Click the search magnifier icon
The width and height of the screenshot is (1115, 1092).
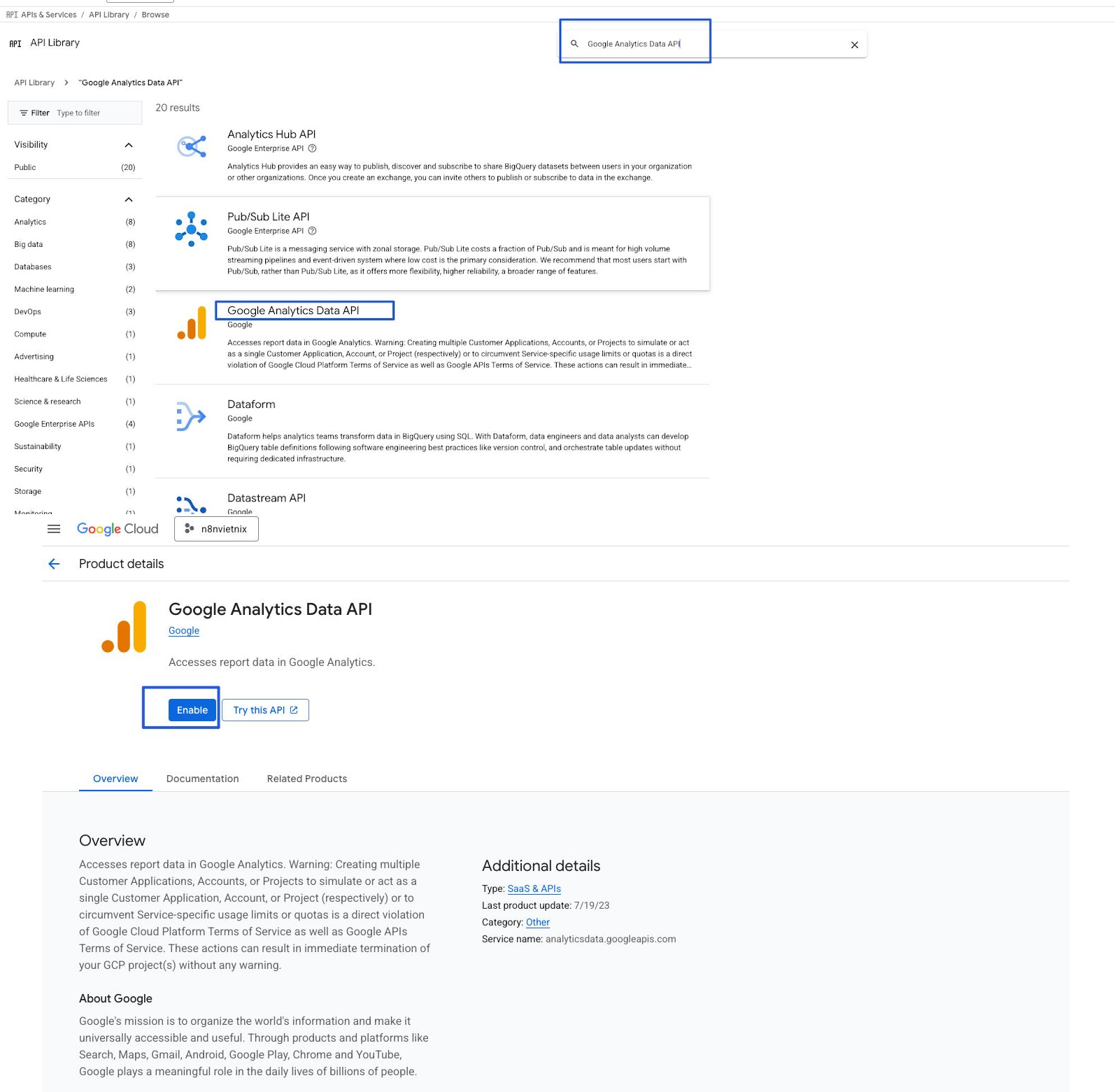[574, 43]
